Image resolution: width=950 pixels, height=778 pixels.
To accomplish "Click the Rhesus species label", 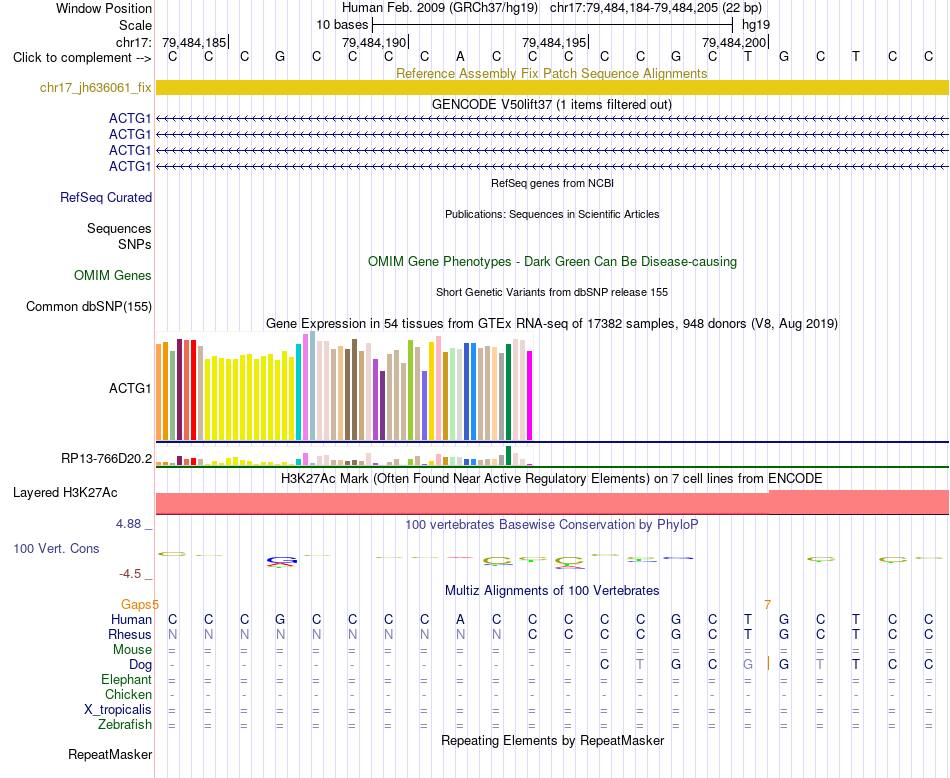I will pos(130,634).
